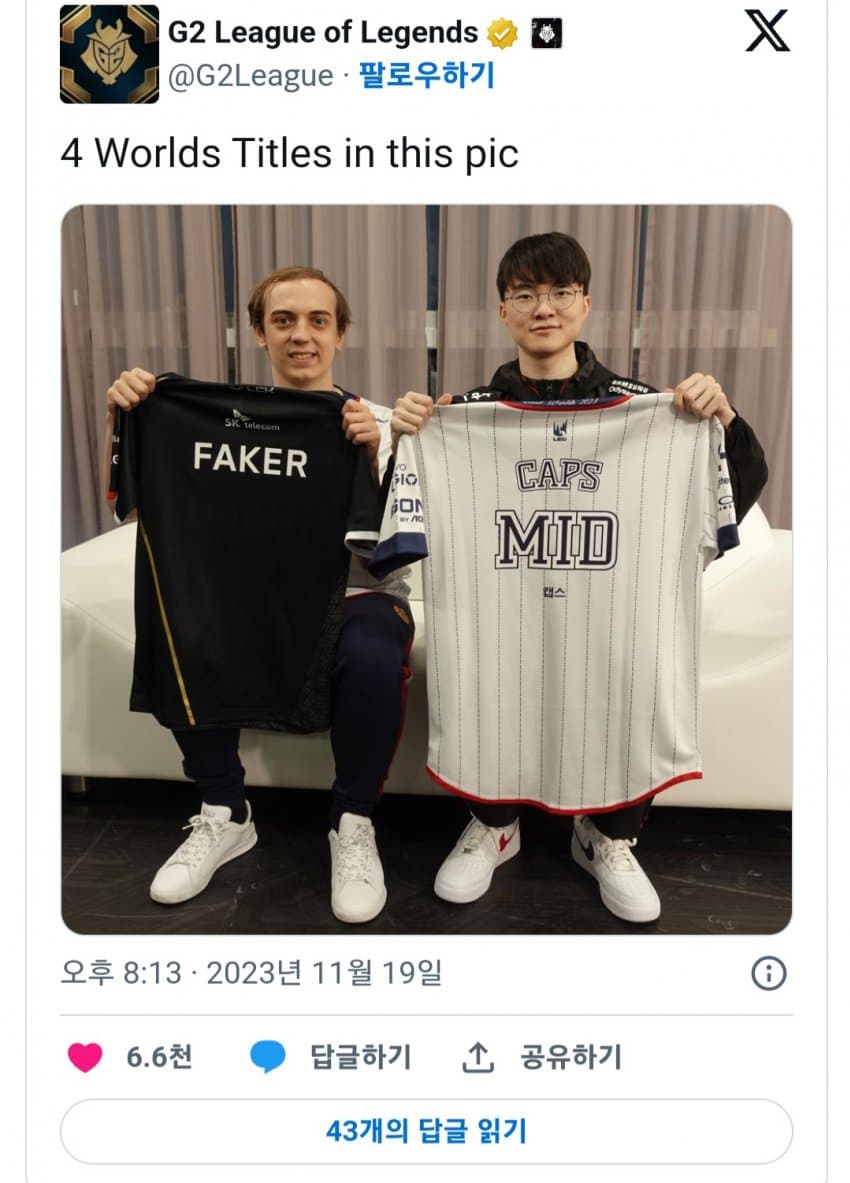Click the 답글하기 reply label
The height and width of the screenshot is (1183, 850).
[x=361, y=1057]
